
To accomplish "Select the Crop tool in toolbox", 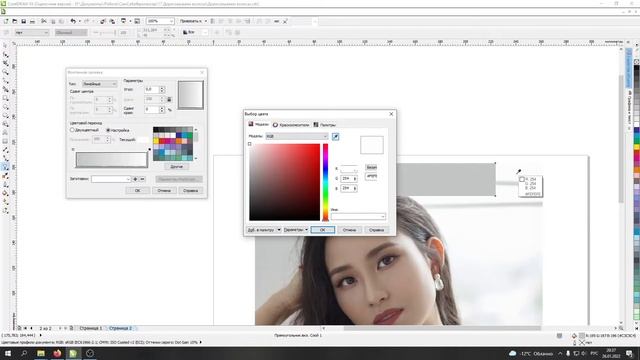I will [x=5, y=63].
